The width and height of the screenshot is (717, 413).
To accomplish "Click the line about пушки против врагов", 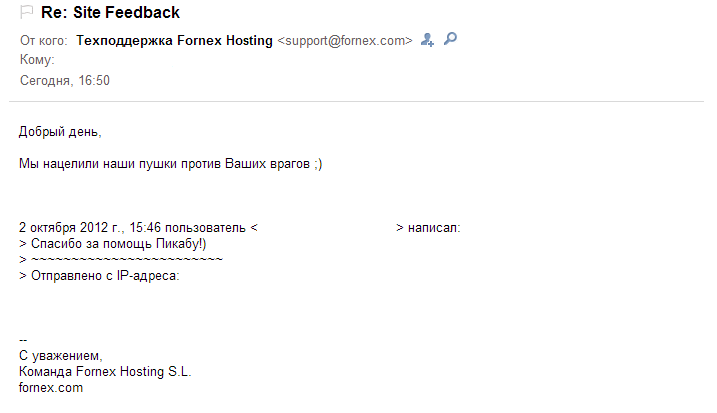I will point(171,163).
